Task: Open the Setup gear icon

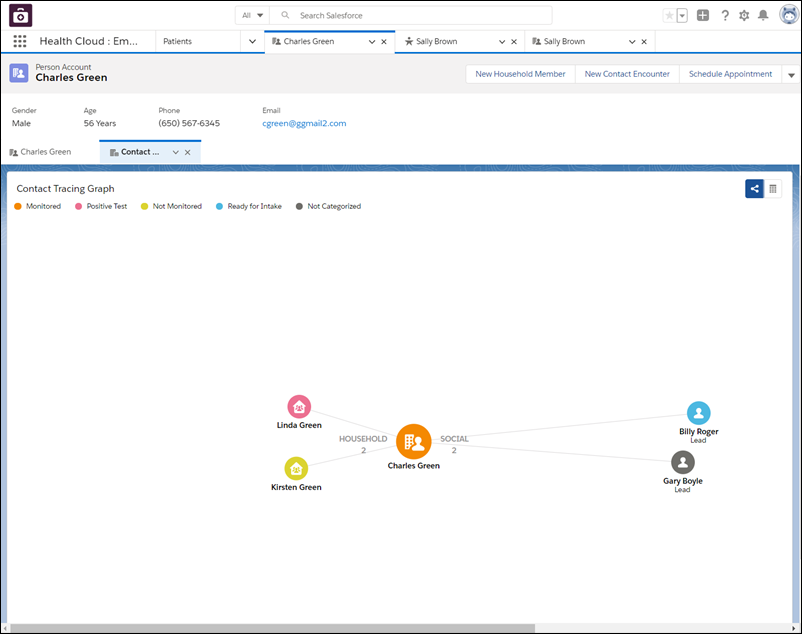Action: tap(744, 15)
